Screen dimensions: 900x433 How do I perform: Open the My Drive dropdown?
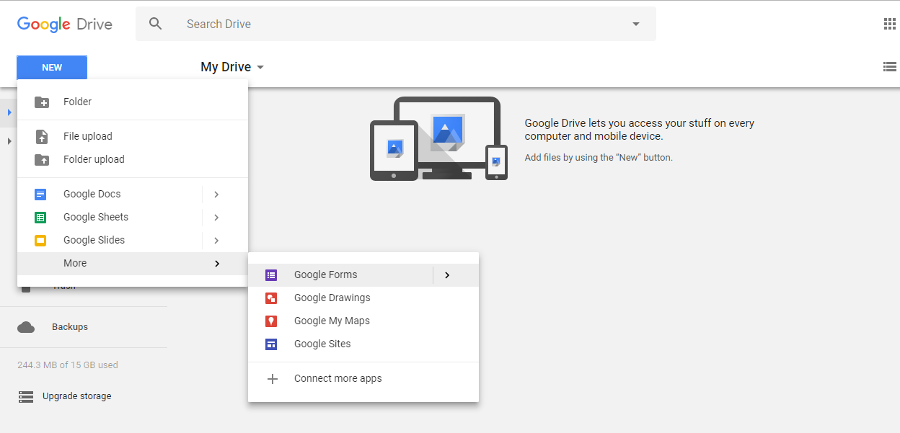232,67
